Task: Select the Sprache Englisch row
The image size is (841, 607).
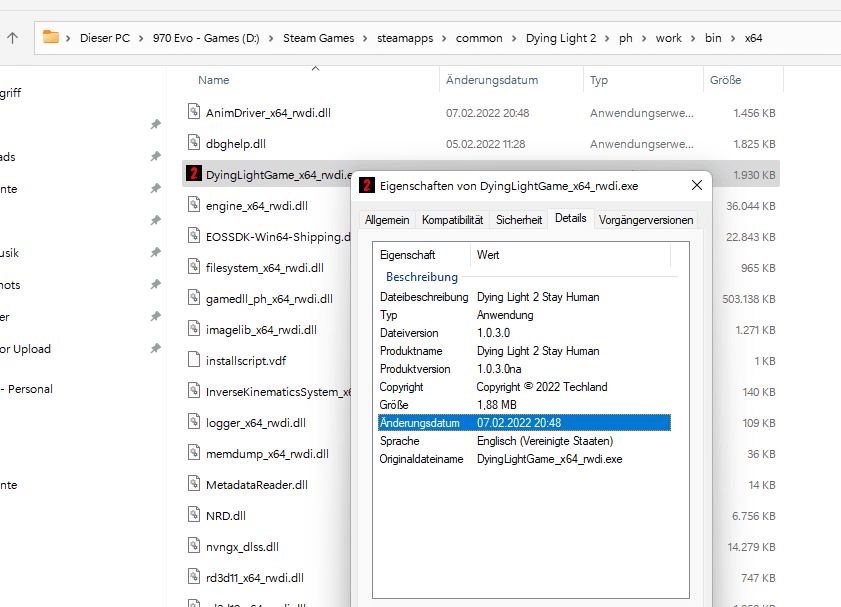Action: coord(524,441)
